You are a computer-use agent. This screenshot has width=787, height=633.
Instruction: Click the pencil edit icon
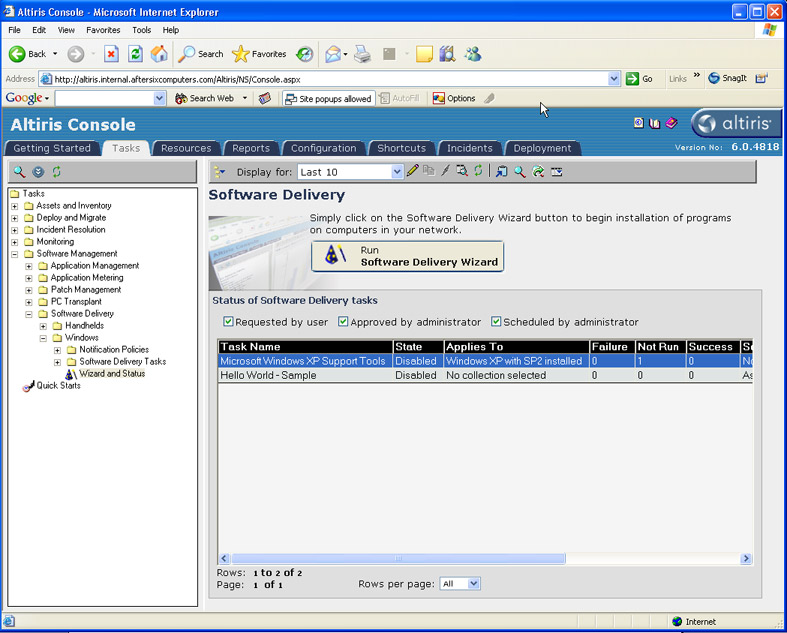[413, 171]
